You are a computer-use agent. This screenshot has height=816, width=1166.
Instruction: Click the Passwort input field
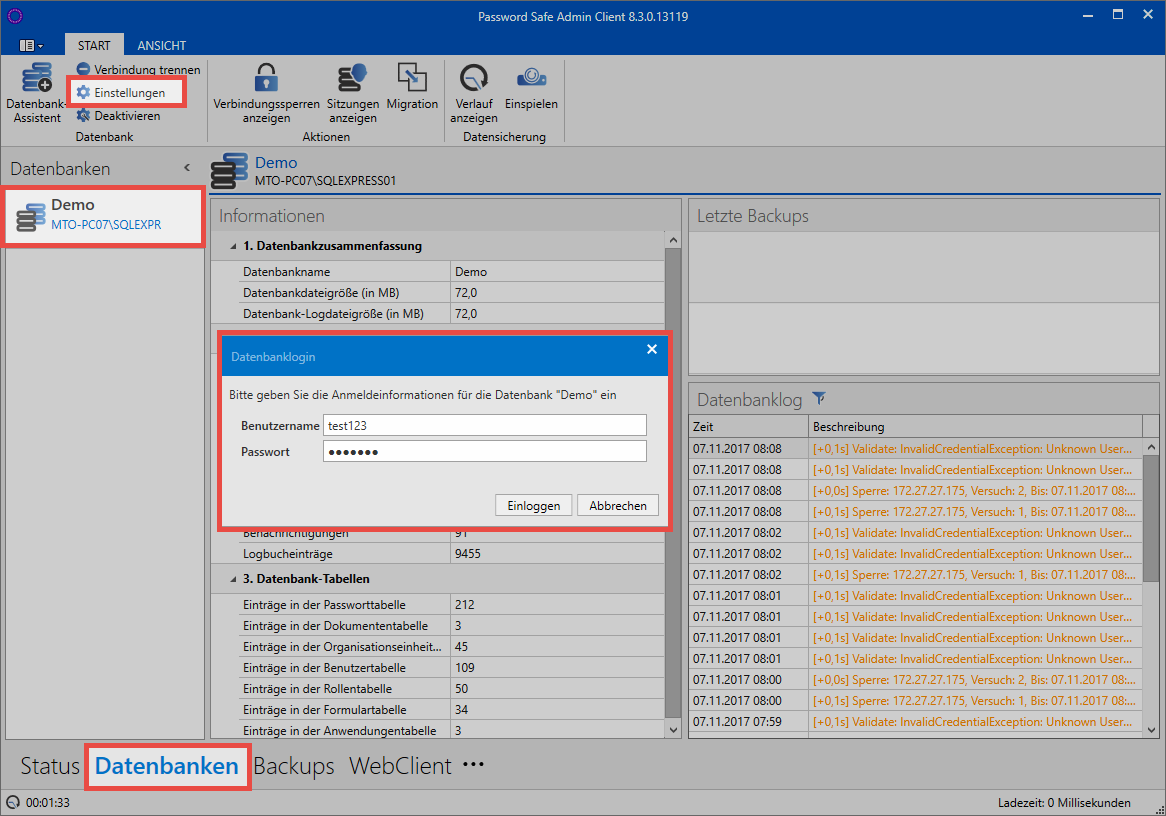485,452
